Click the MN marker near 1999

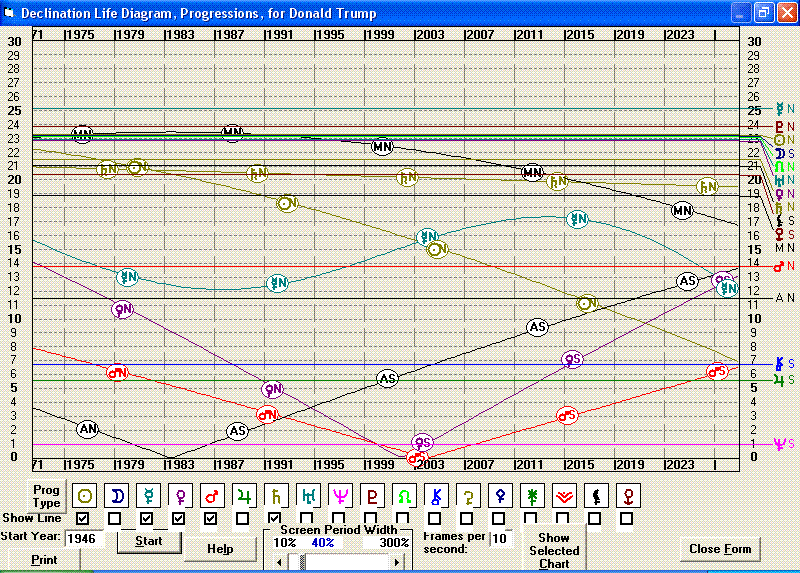pyautogui.click(x=382, y=147)
